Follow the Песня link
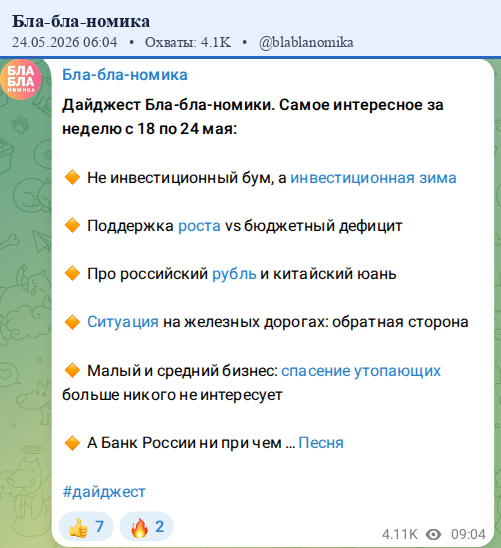This screenshot has height=548, width=501. click(x=321, y=443)
